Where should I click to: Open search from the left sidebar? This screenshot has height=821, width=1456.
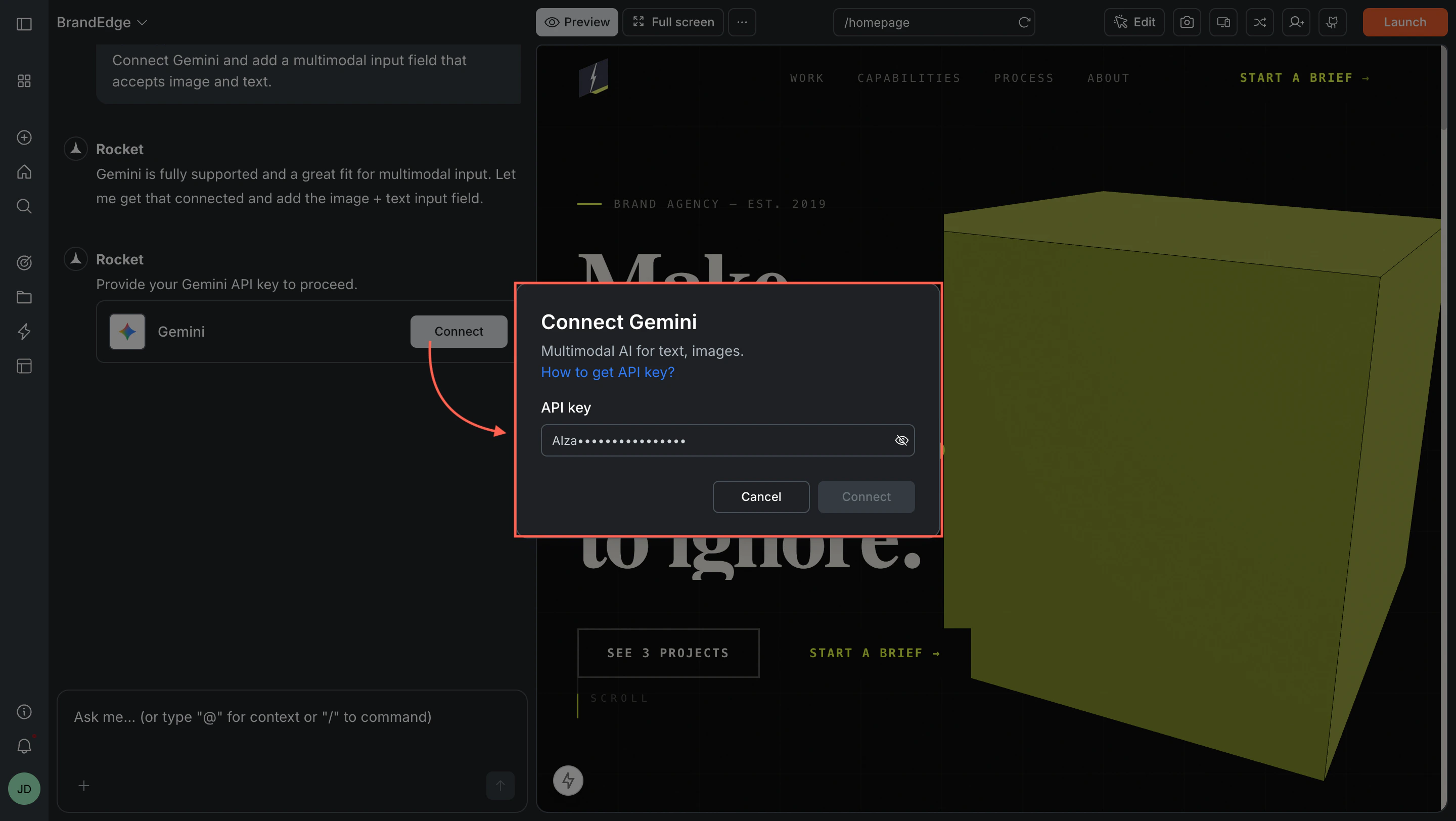[24, 206]
